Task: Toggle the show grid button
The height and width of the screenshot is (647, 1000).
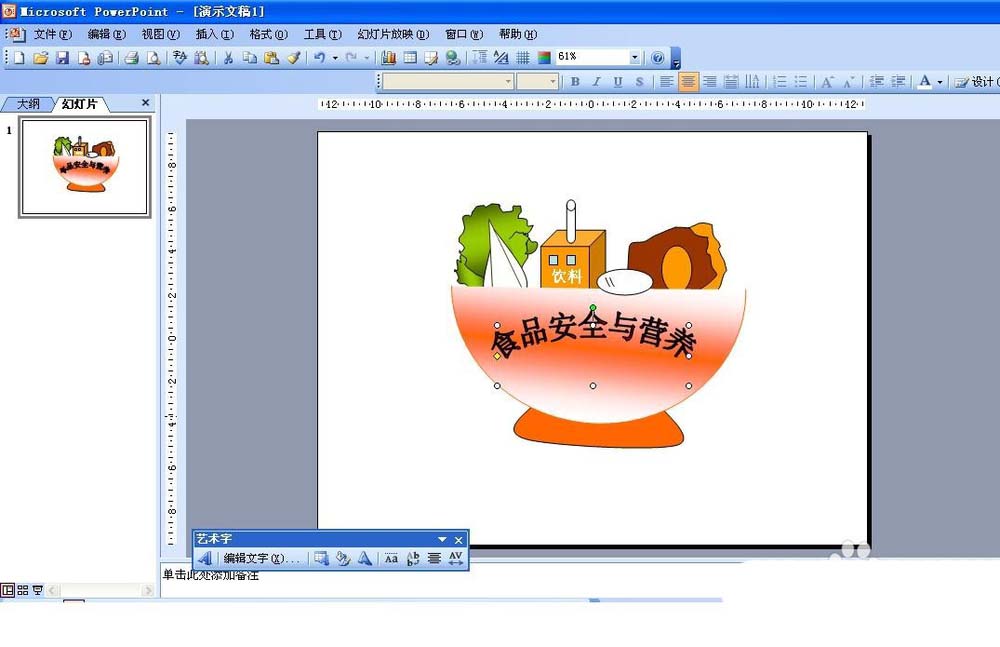Action: 522,58
